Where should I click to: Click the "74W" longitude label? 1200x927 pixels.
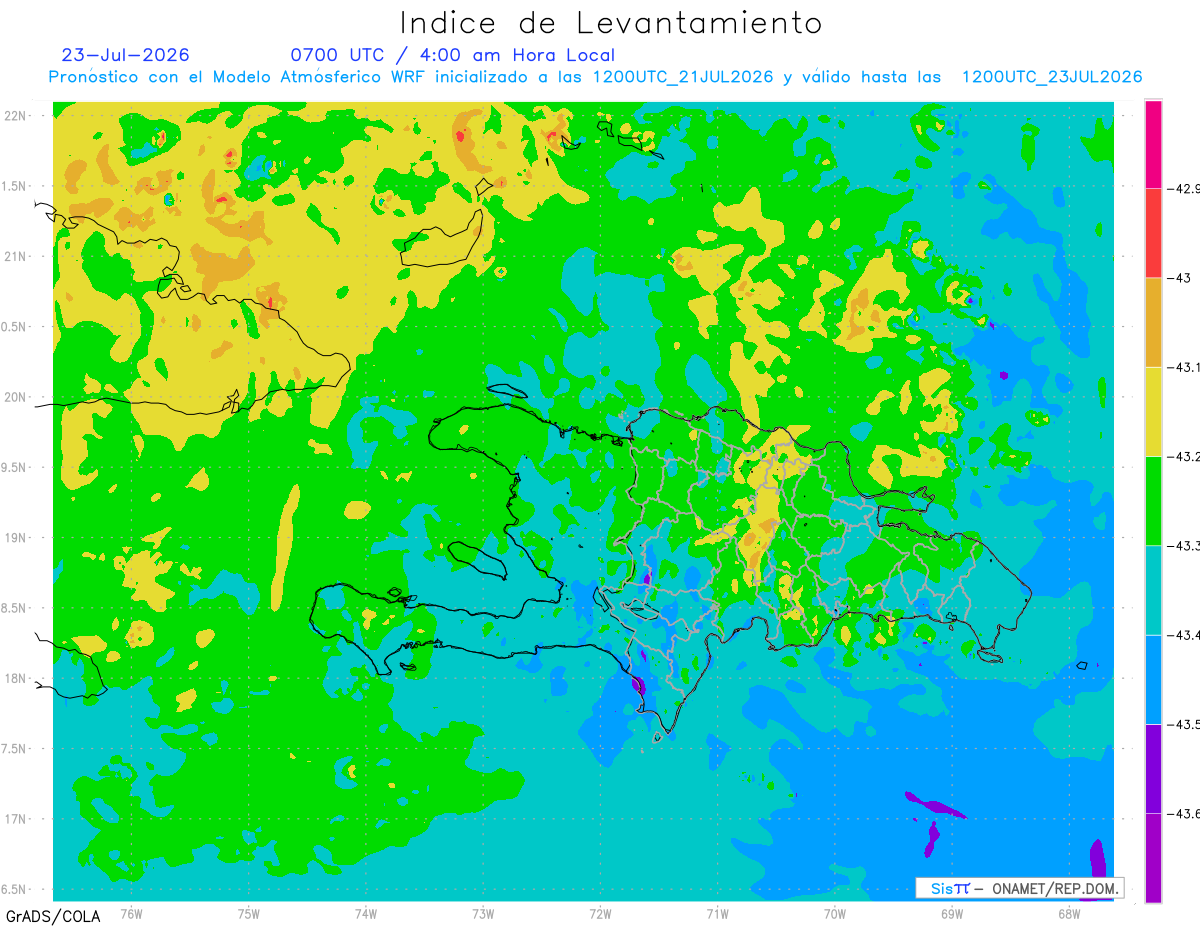coord(366,914)
